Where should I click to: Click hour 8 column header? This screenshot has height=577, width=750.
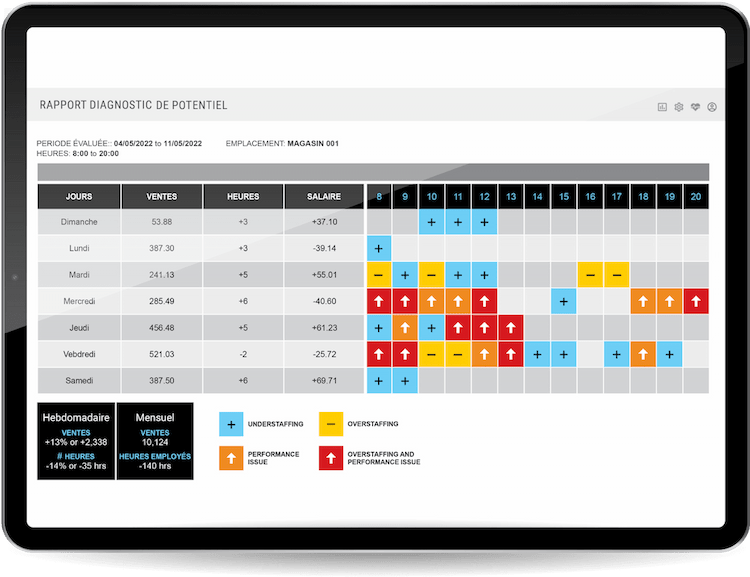point(379,196)
